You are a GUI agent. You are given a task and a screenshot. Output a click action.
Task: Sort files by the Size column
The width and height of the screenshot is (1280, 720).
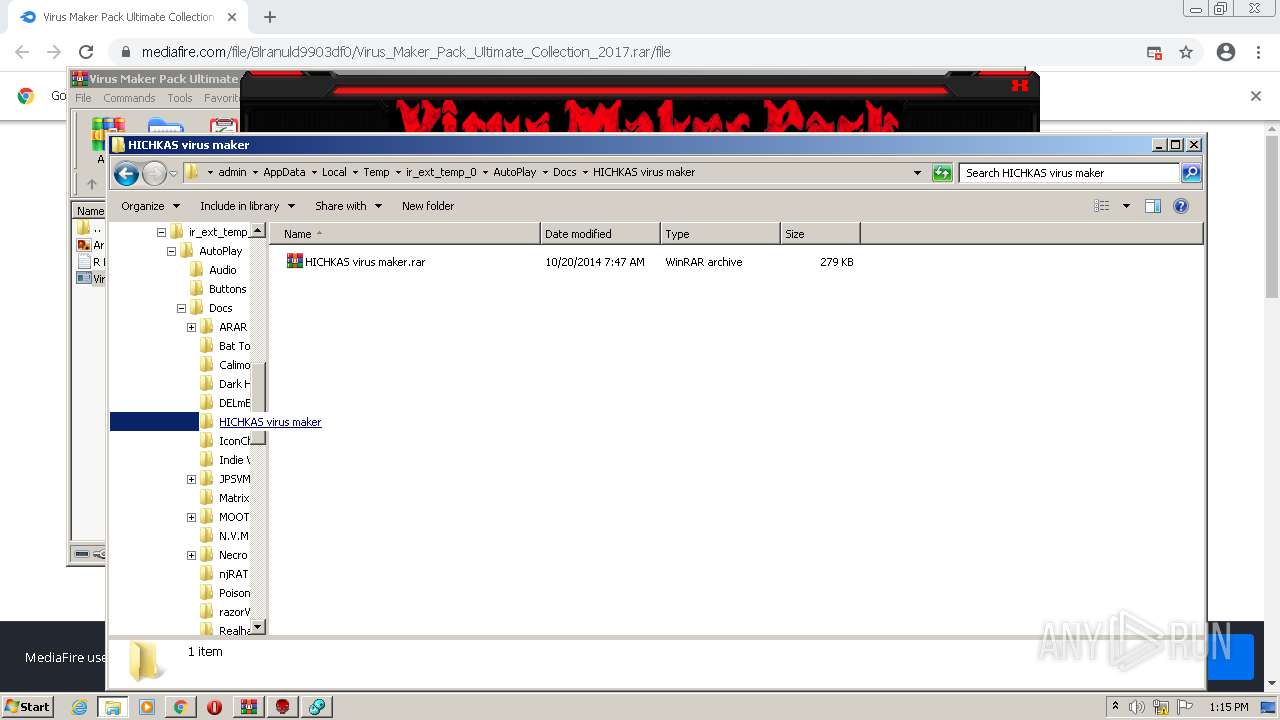(820, 234)
